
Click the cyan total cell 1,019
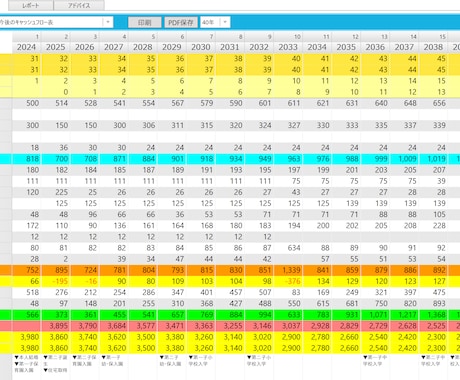point(433,159)
